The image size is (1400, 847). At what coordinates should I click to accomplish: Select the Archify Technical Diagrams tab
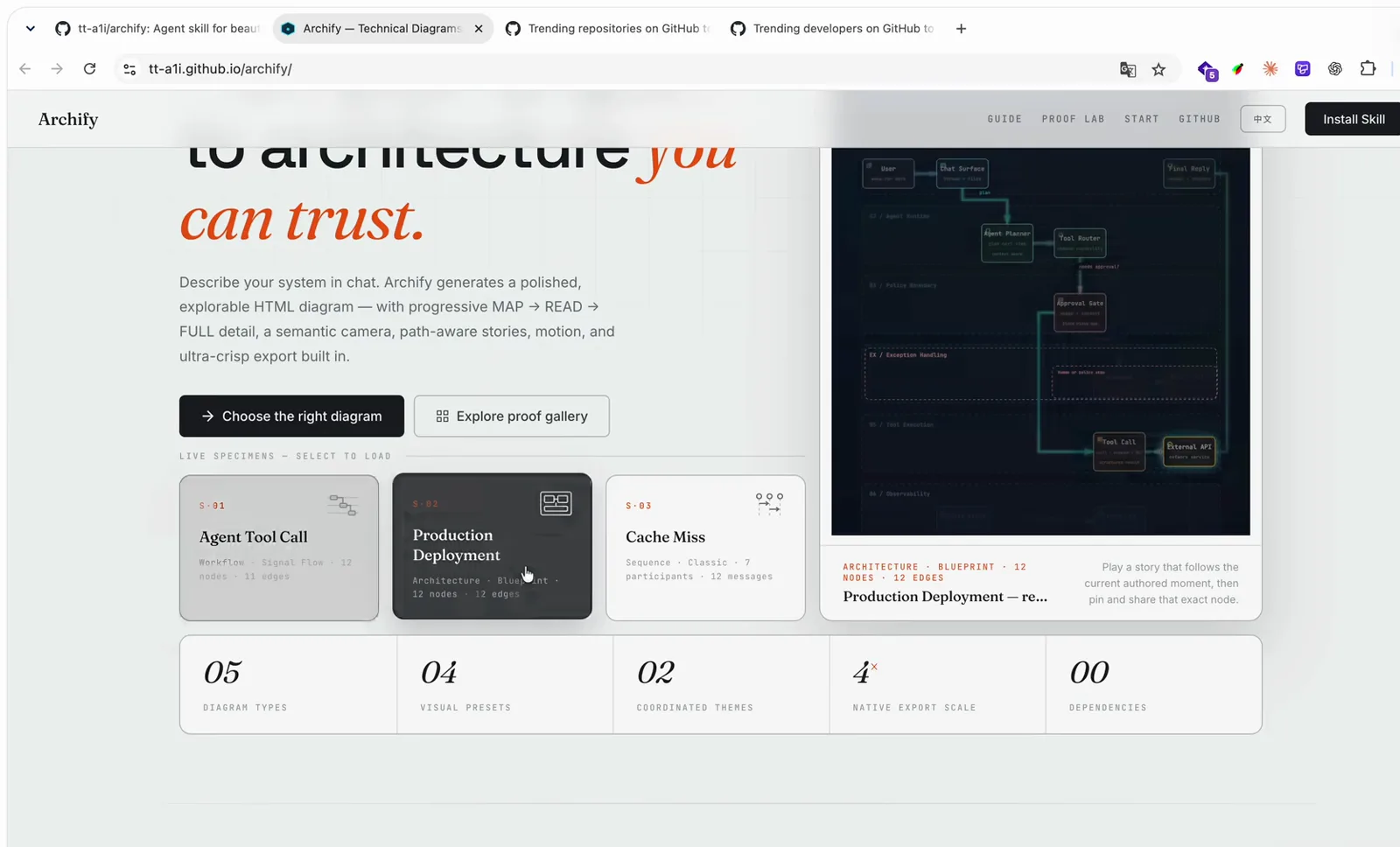click(381, 29)
